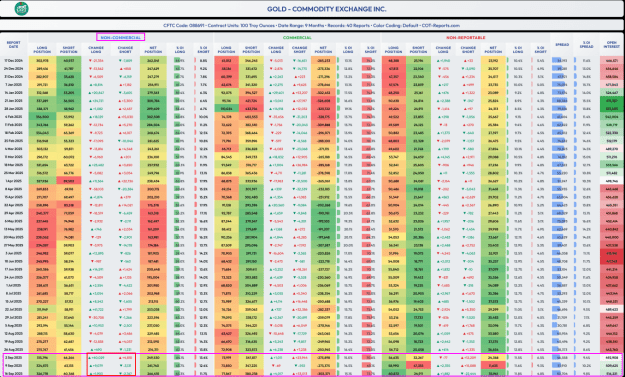
Task: Select the 17 Dec 2024 report date
Action: (x=14, y=61)
